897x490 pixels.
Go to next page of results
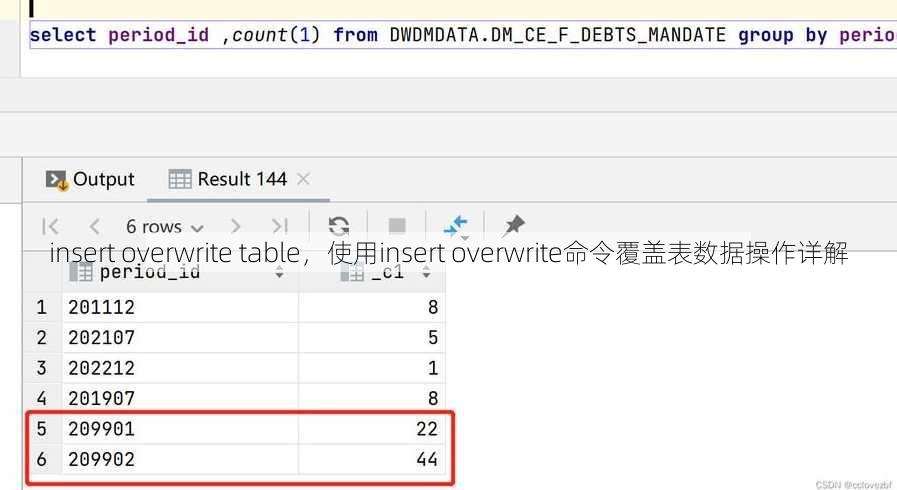coord(235,226)
